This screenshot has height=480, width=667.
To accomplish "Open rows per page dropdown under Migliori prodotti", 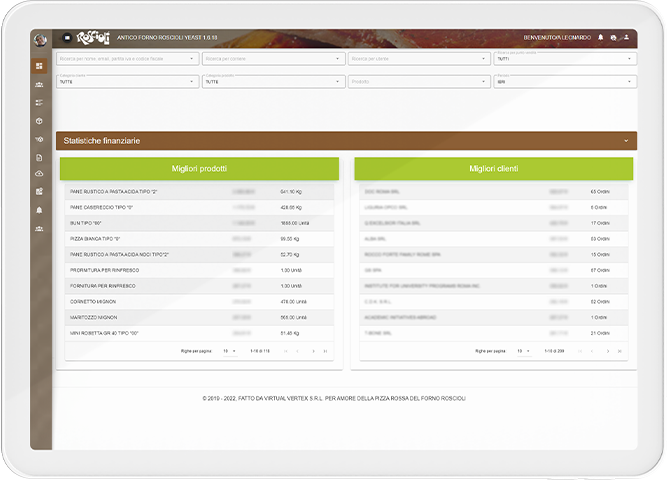I will click(230, 351).
